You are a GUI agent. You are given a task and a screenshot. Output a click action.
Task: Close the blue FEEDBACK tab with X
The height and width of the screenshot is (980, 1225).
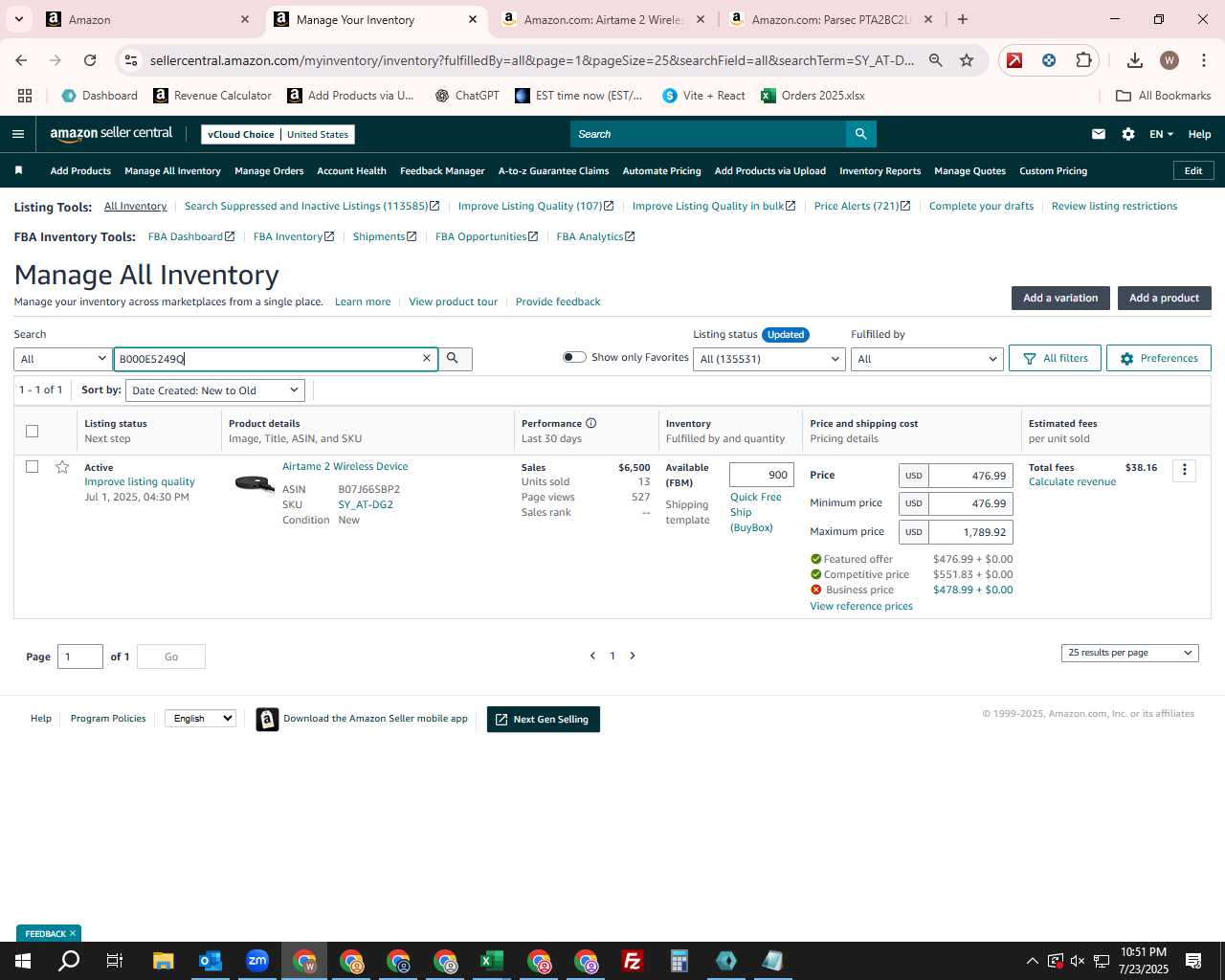tap(73, 933)
